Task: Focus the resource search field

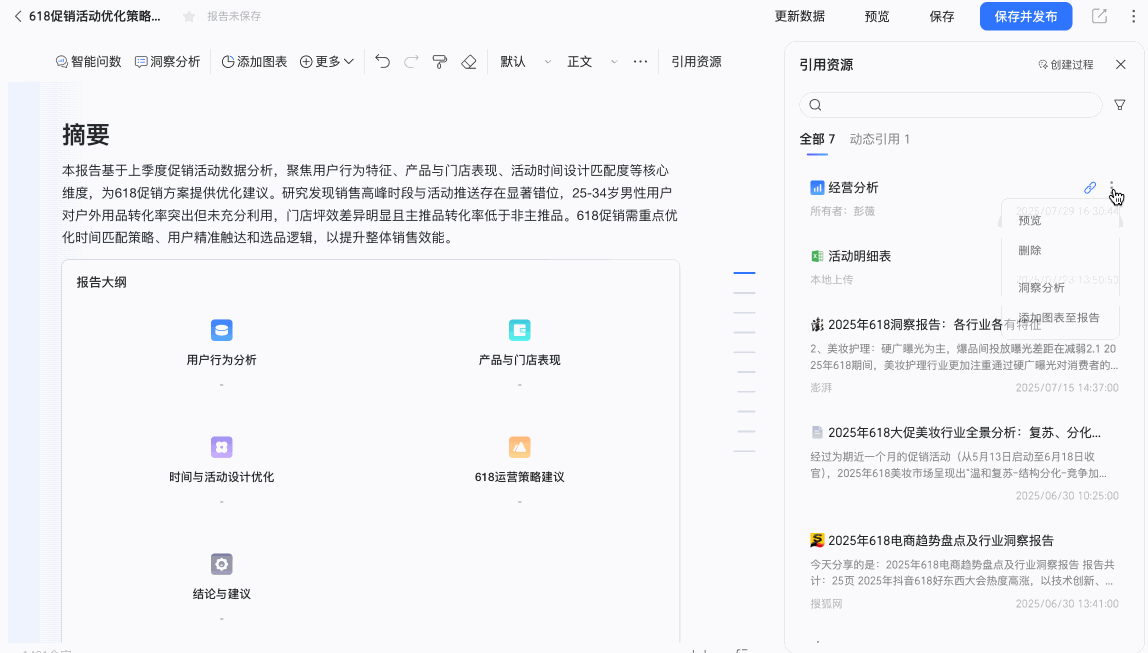Action: [950, 105]
